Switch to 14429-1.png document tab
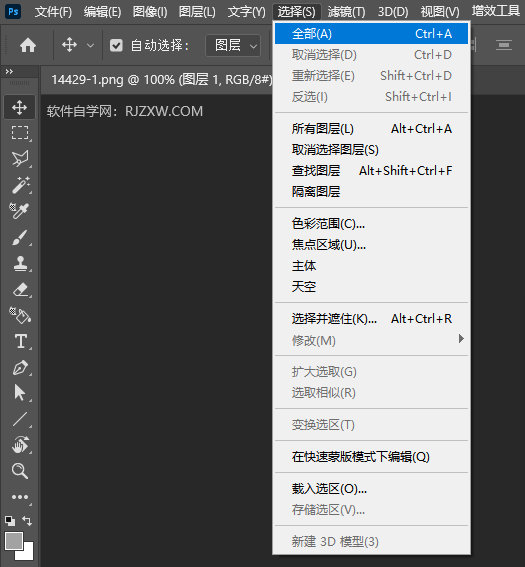 [x=162, y=80]
